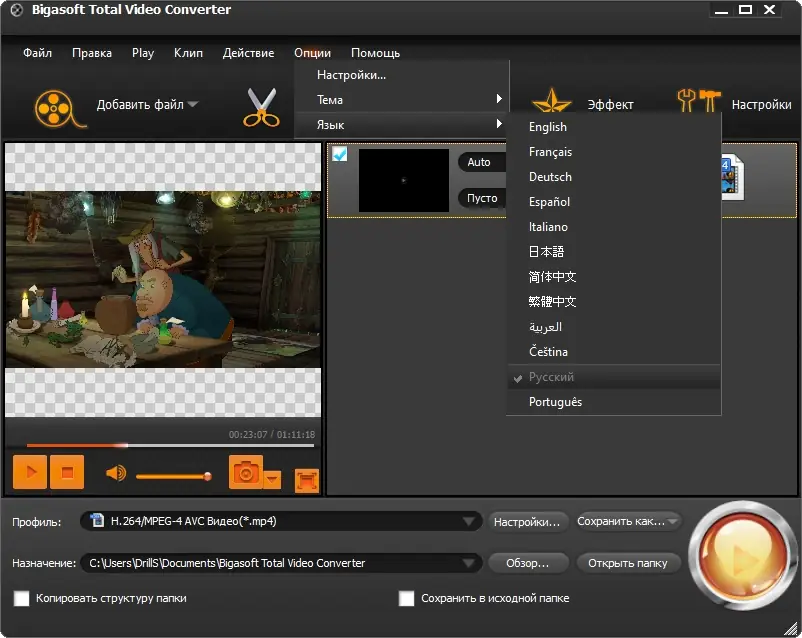Mute audio with the speaker icon
802x638 pixels.
(x=116, y=473)
